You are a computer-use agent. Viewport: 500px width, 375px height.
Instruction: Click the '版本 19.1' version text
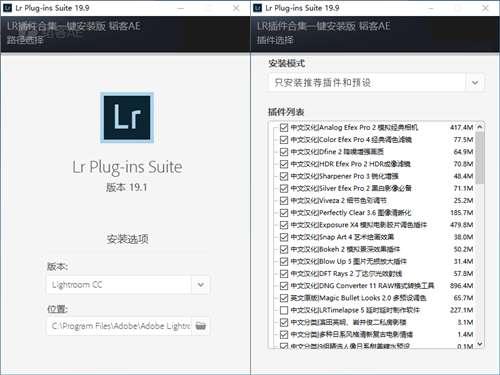click(x=127, y=187)
